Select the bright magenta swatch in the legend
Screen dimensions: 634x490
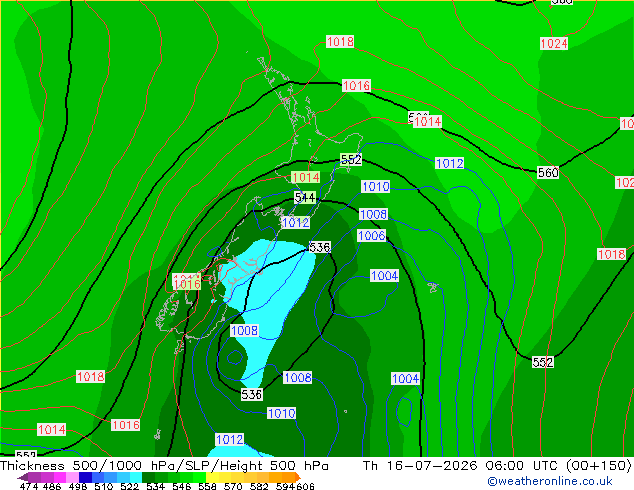(x=60, y=477)
